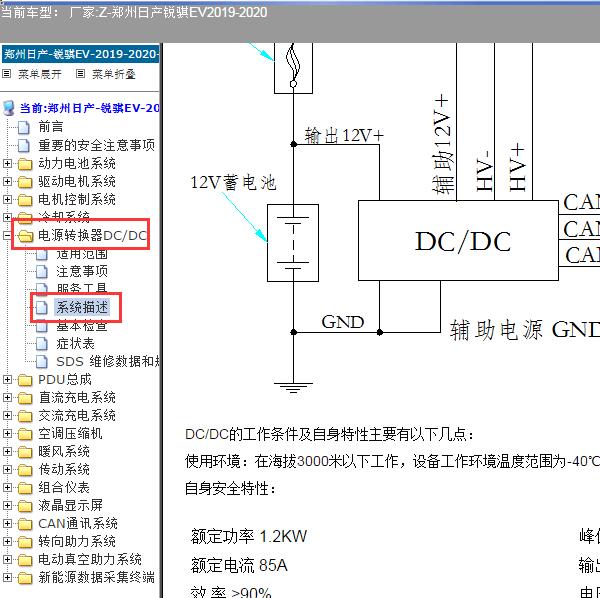
Task: Click the 症状表 document icon
Action: click(x=42, y=344)
